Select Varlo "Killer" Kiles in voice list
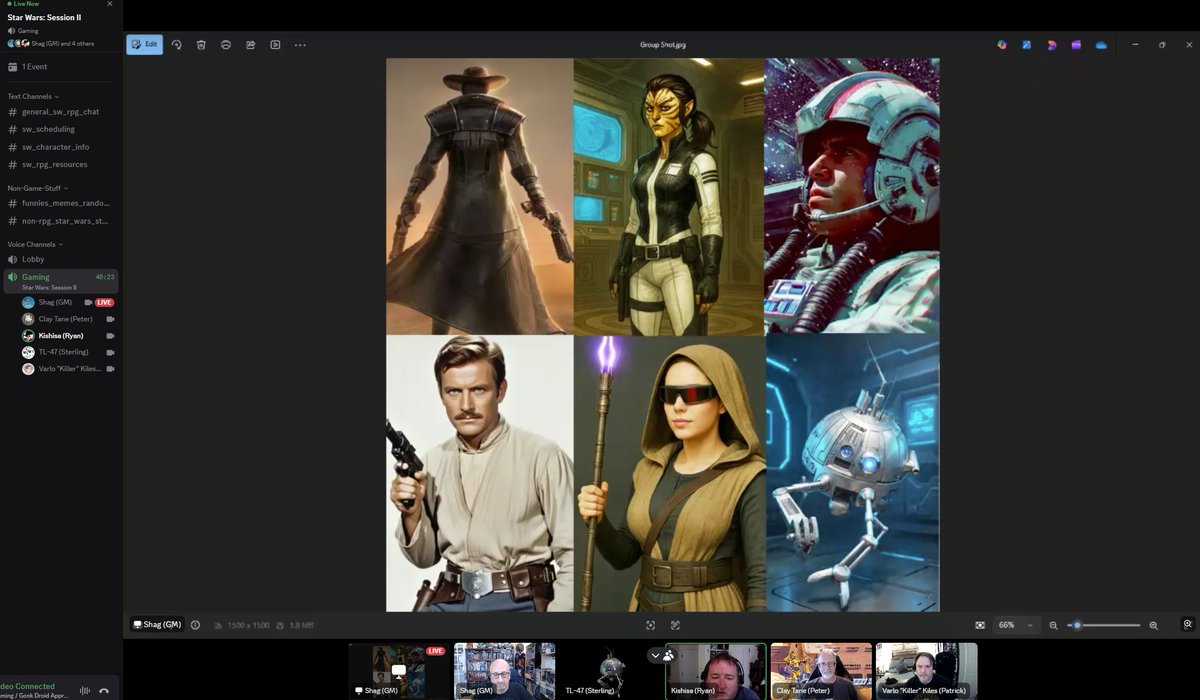Viewport: 1200px width, 700px height. [70, 369]
